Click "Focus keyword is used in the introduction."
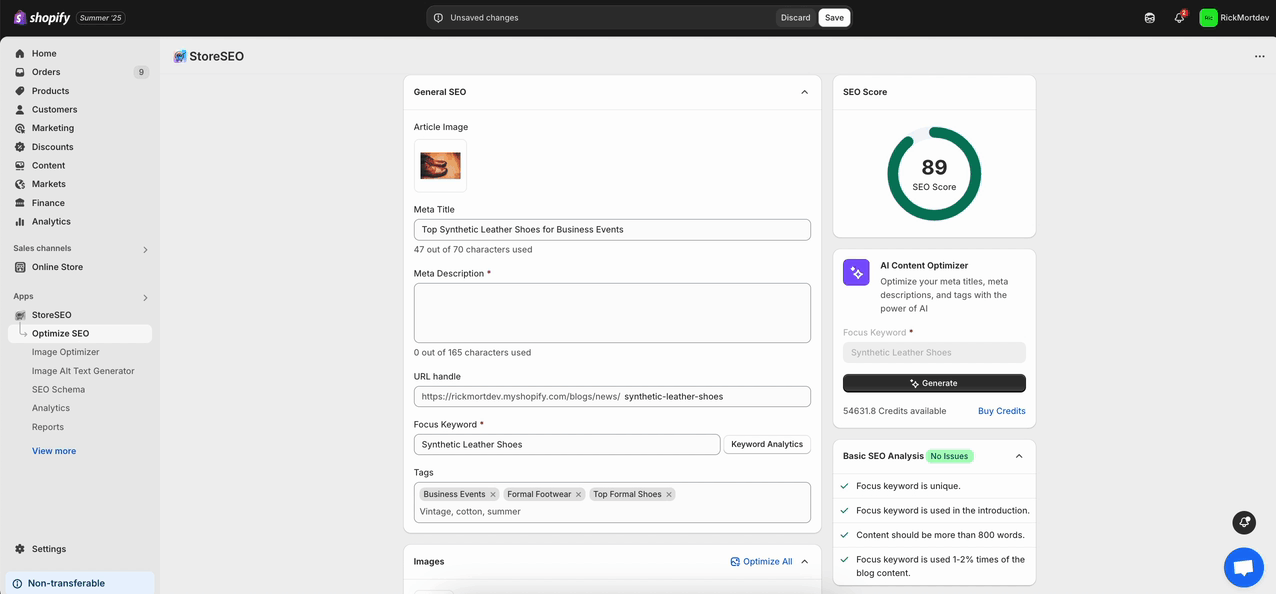The width and height of the screenshot is (1277, 594). coord(943,511)
